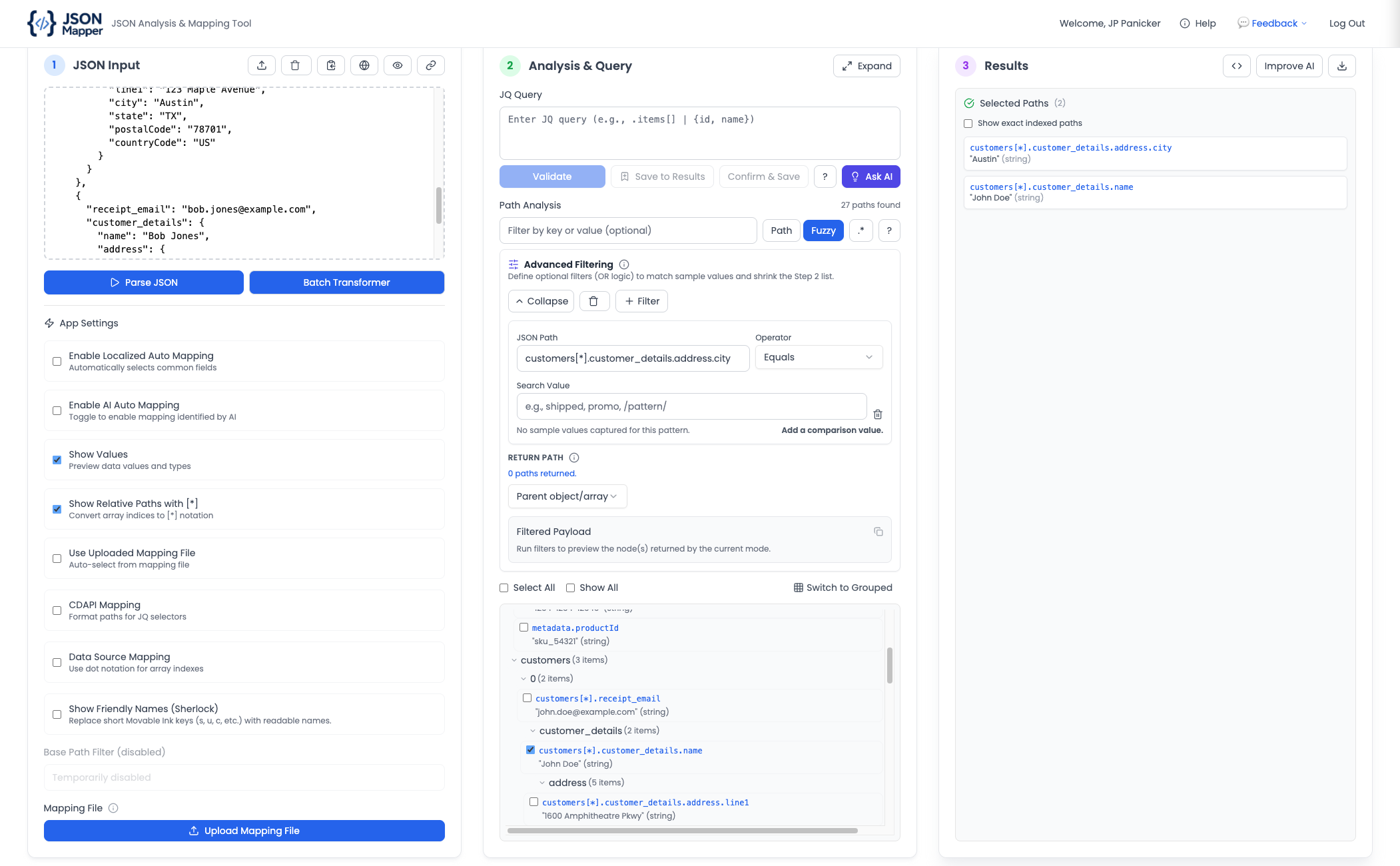Screen dimensions: 1400x866
Task: Click the code view icon in Results
Action: 1237,66
